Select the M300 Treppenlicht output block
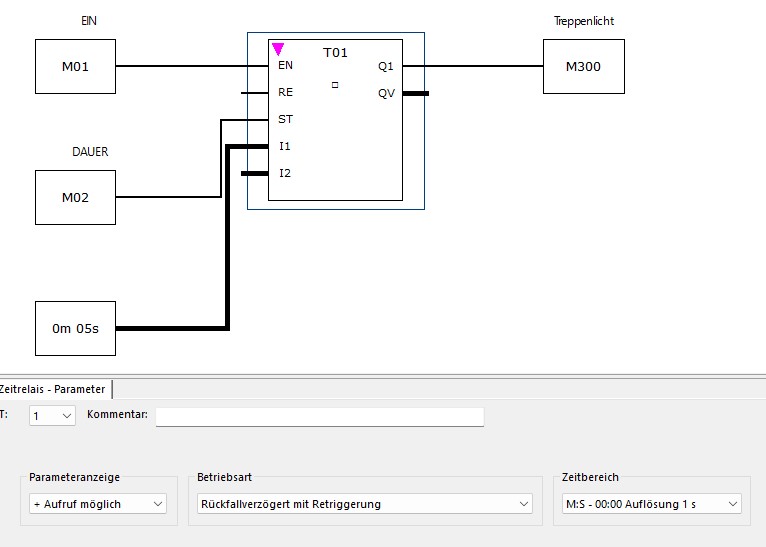 point(583,67)
